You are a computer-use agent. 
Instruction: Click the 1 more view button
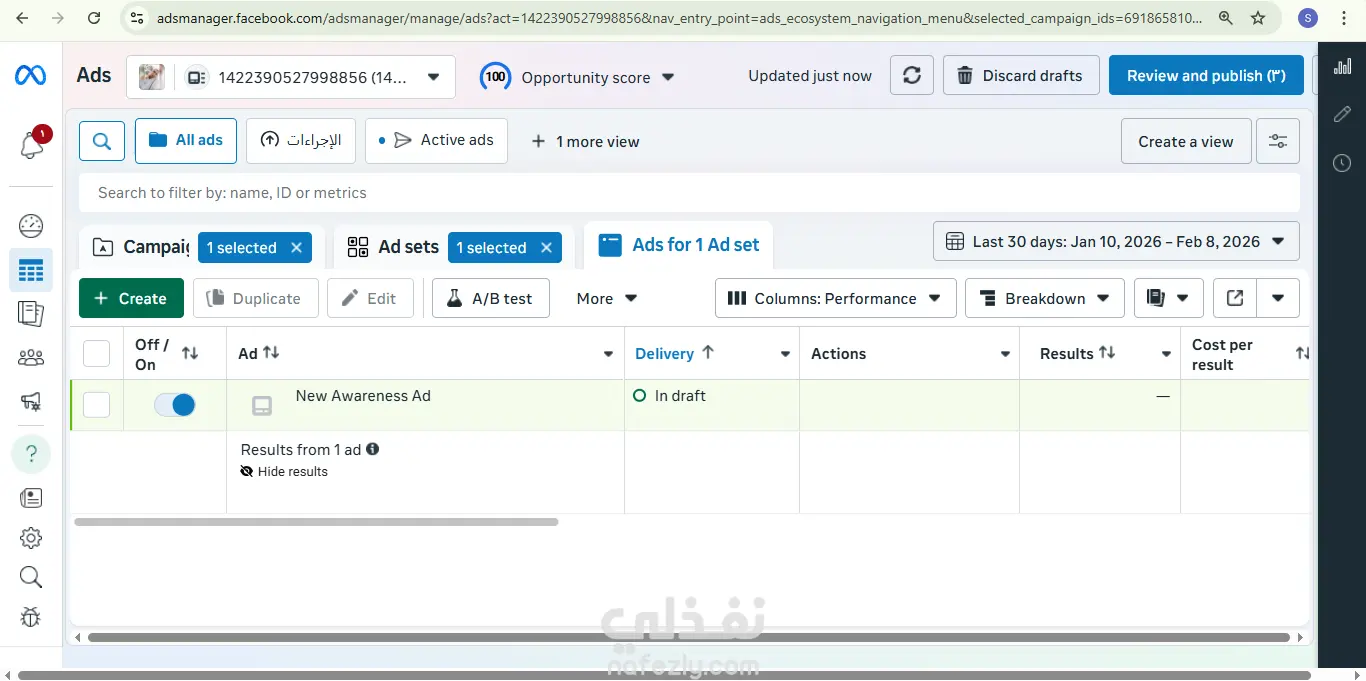[x=585, y=141]
